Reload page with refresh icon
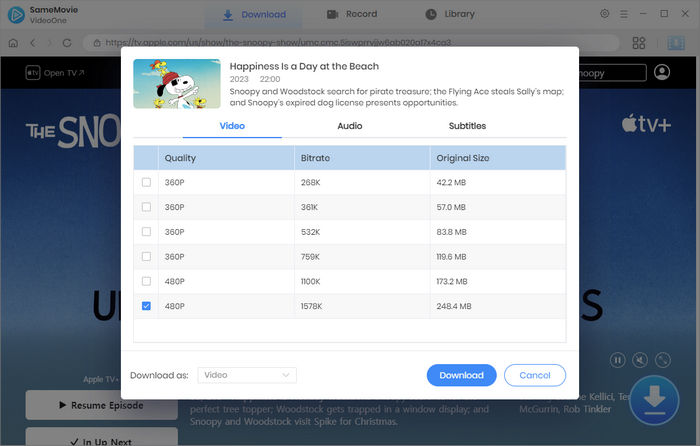Image resolution: width=700 pixels, height=446 pixels. (x=67, y=43)
